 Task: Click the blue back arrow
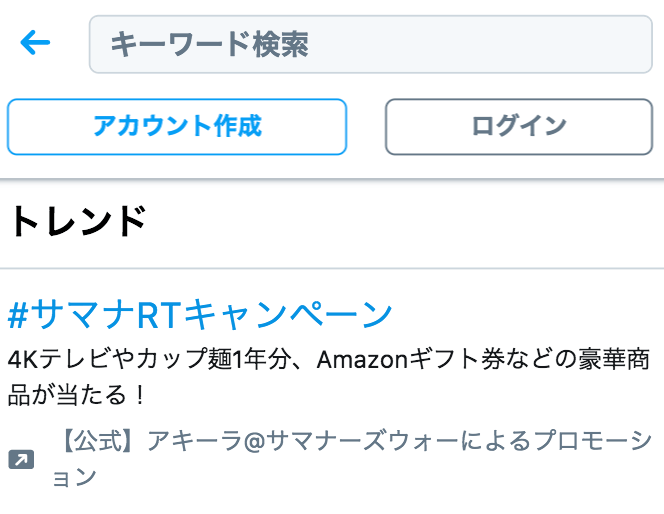click(35, 43)
